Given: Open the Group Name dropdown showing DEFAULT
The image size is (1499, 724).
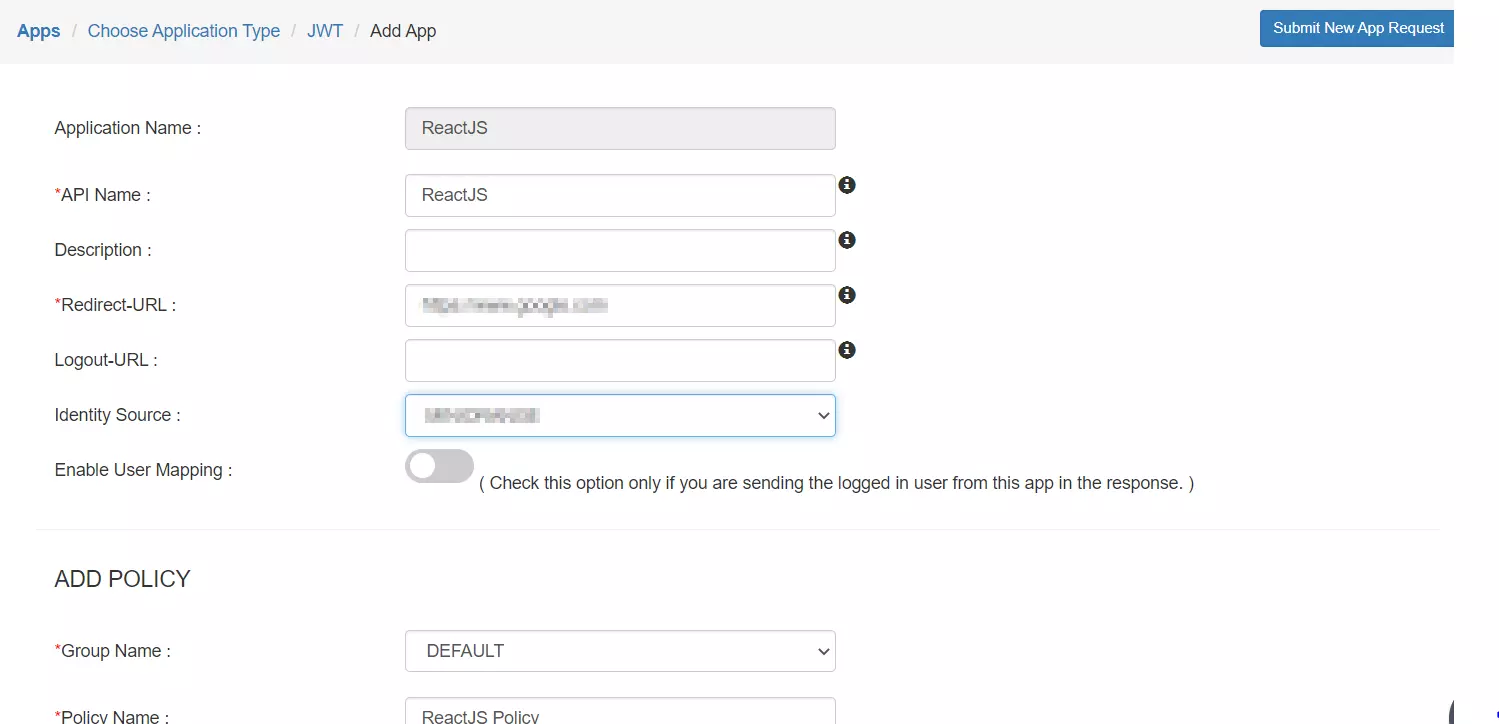Looking at the screenshot, I should [x=619, y=650].
